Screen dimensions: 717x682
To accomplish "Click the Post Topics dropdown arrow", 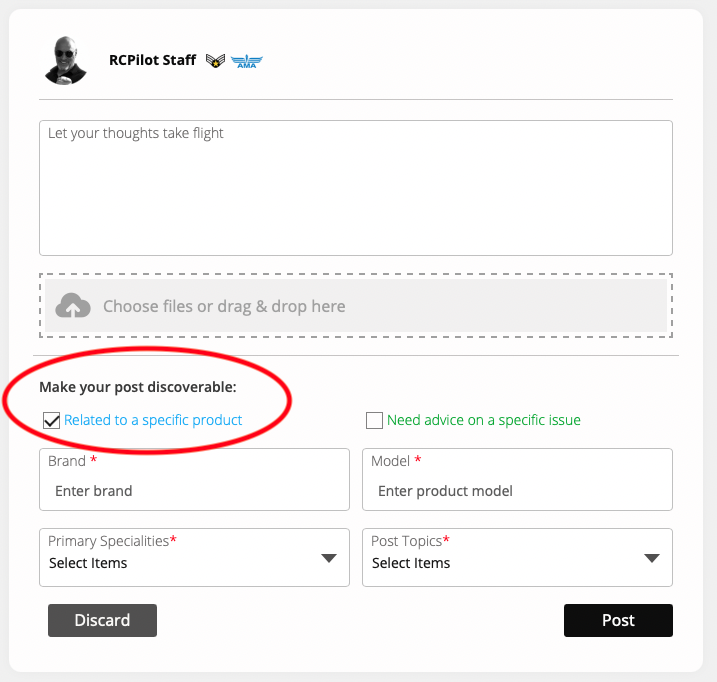I will pos(652,558).
